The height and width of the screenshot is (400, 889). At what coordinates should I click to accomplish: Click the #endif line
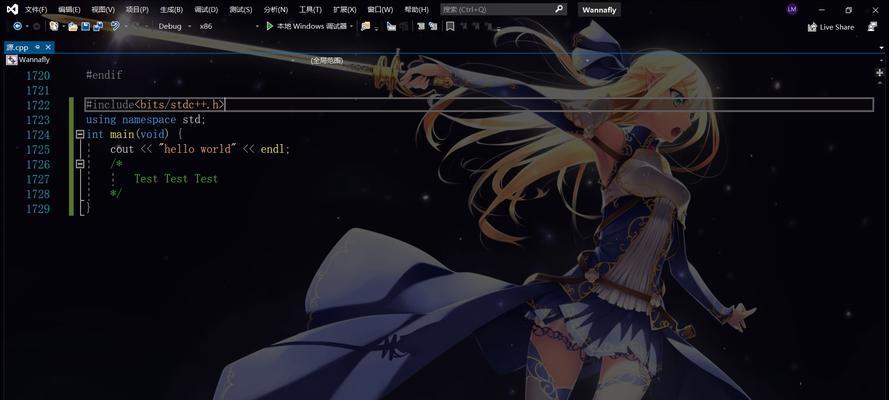[x=104, y=75]
